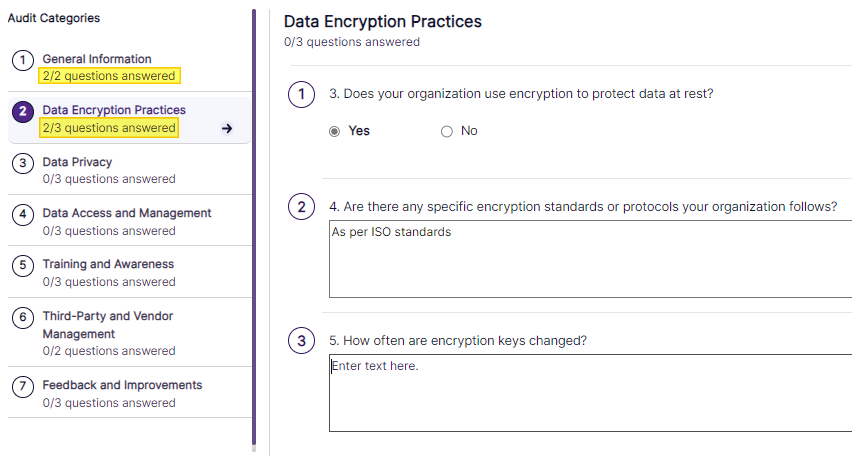Click the step 4 Data Access circle icon

click(22, 214)
